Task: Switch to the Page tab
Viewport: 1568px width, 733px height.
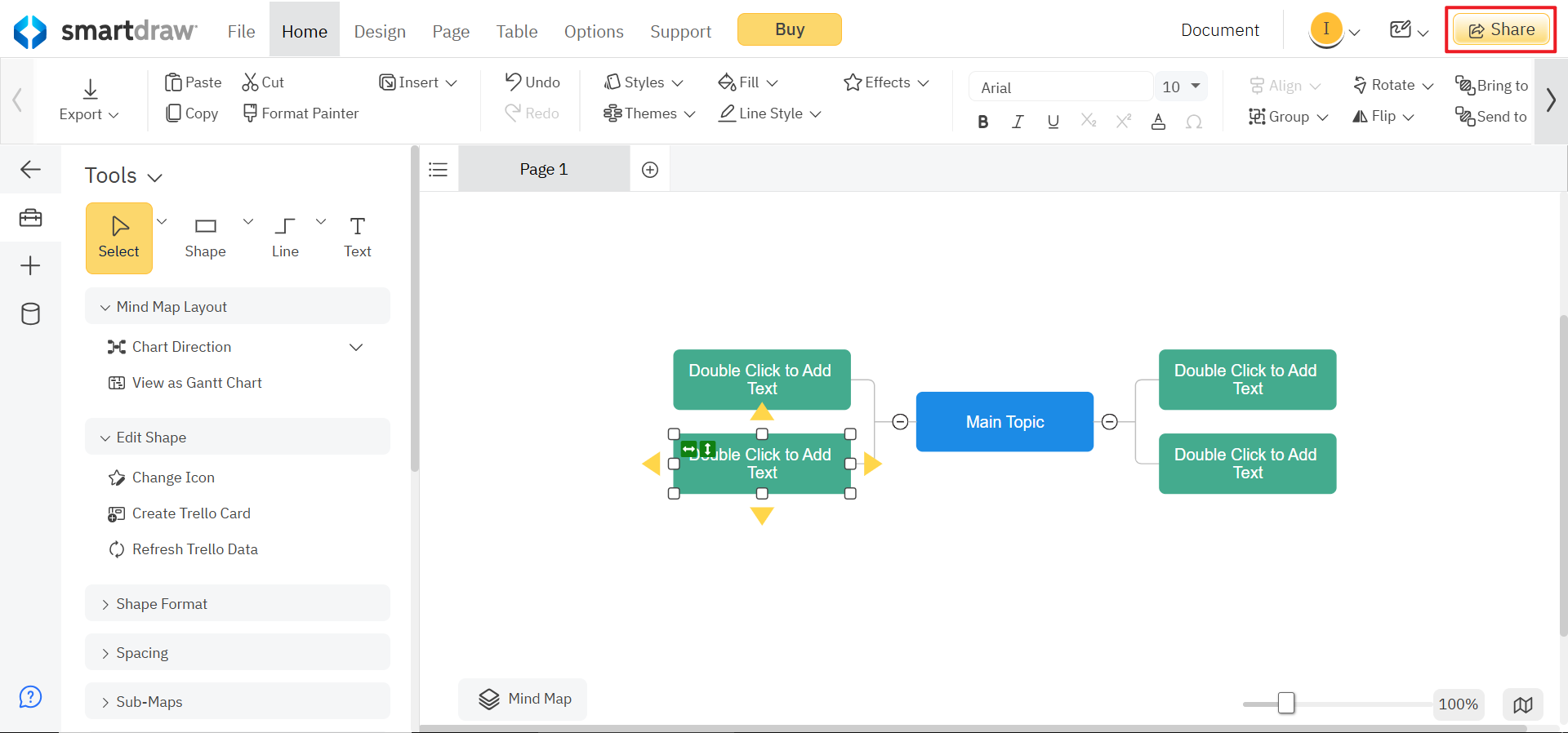Action: coord(451,31)
